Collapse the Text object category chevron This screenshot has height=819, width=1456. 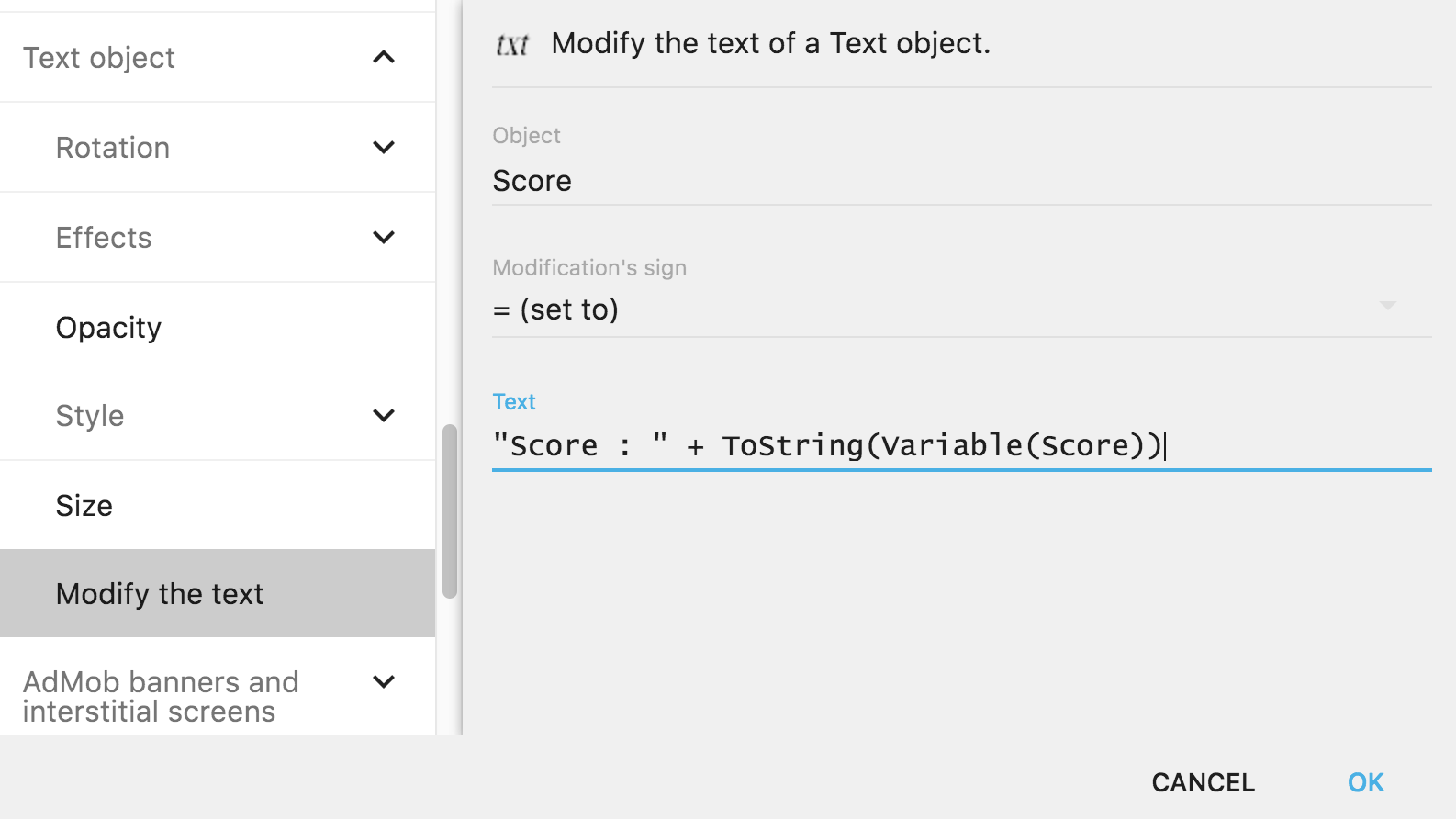click(x=384, y=57)
